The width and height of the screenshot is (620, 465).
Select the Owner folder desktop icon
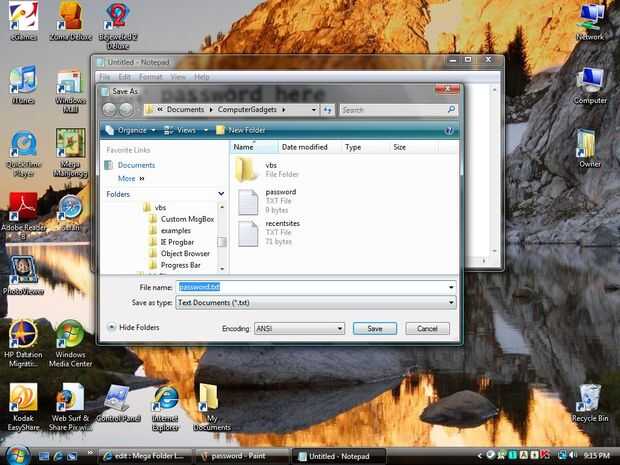click(x=589, y=149)
